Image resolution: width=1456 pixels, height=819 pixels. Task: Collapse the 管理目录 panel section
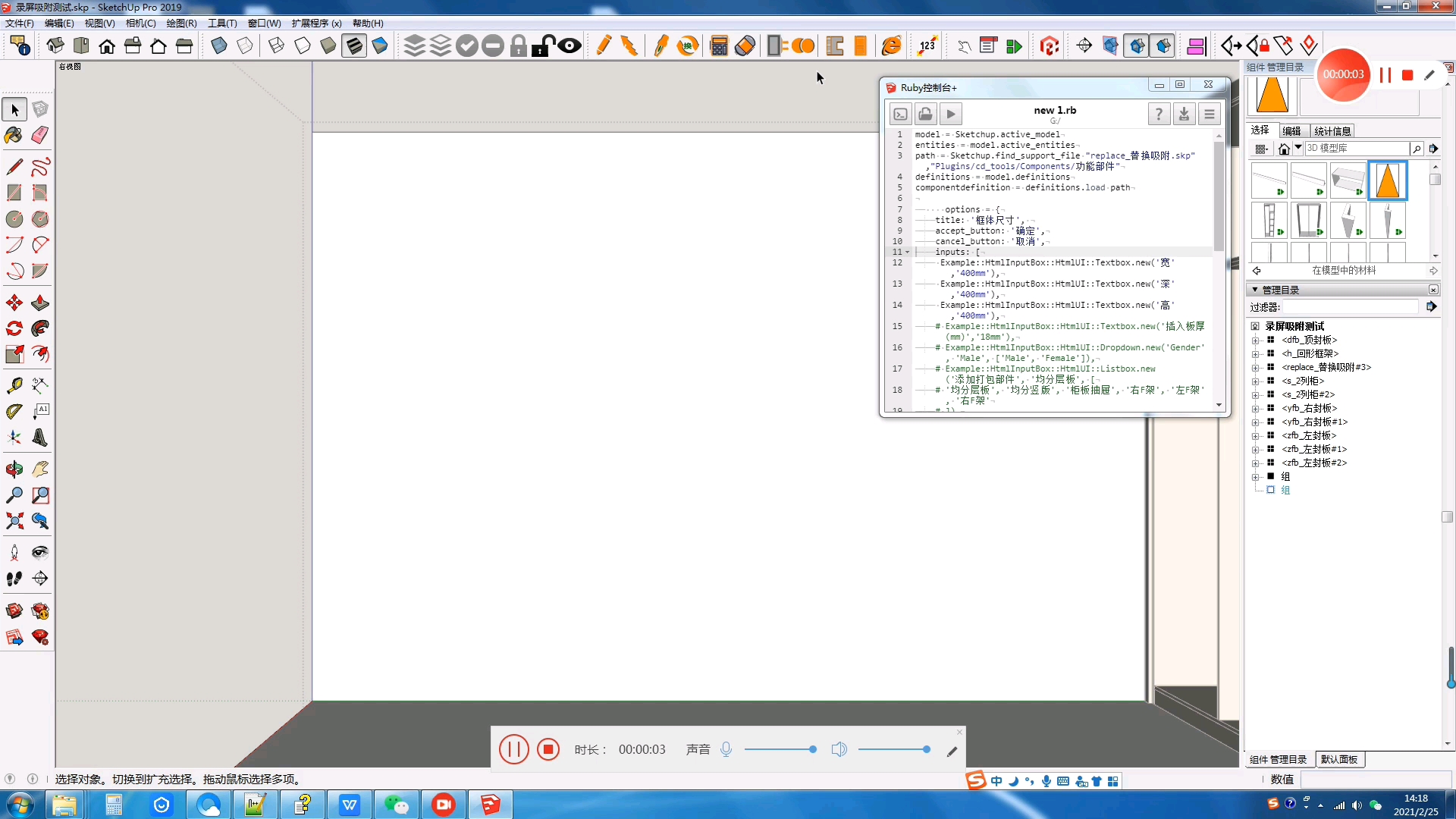click(x=1255, y=290)
